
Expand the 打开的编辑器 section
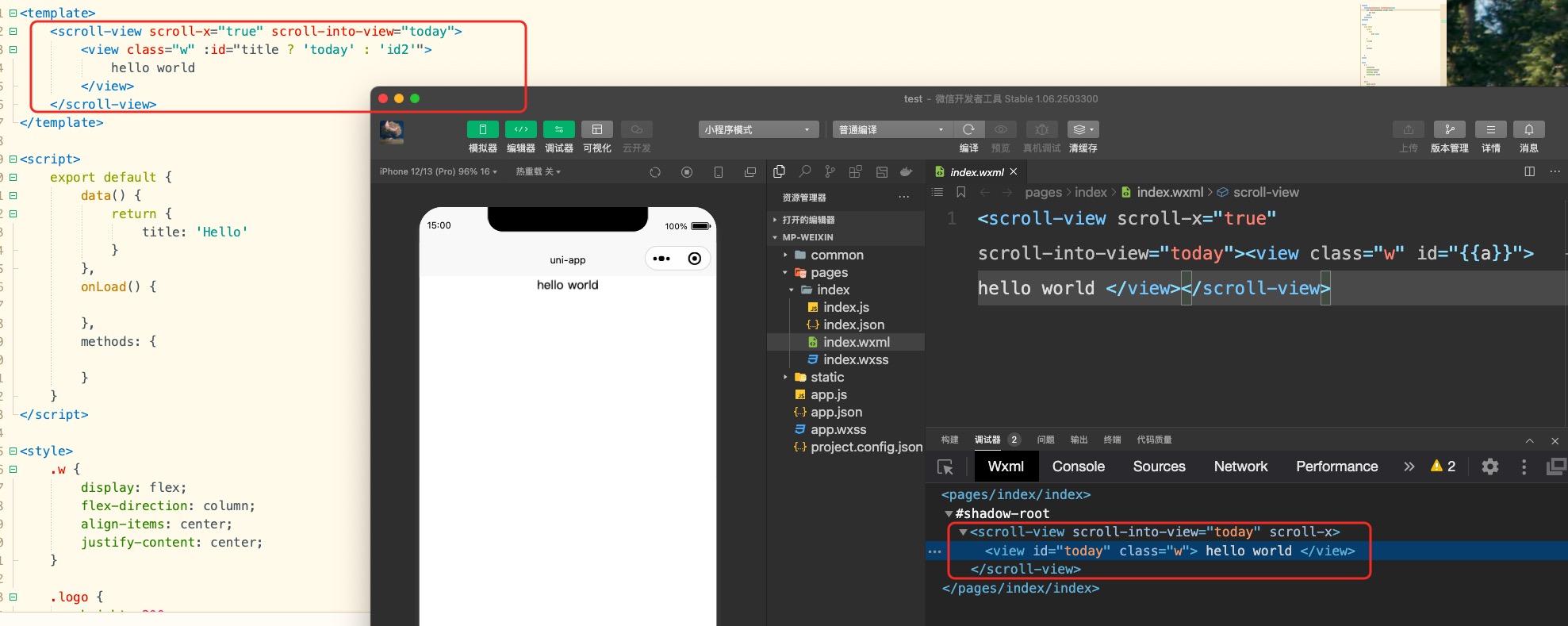pyautogui.click(x=845, y=220)
